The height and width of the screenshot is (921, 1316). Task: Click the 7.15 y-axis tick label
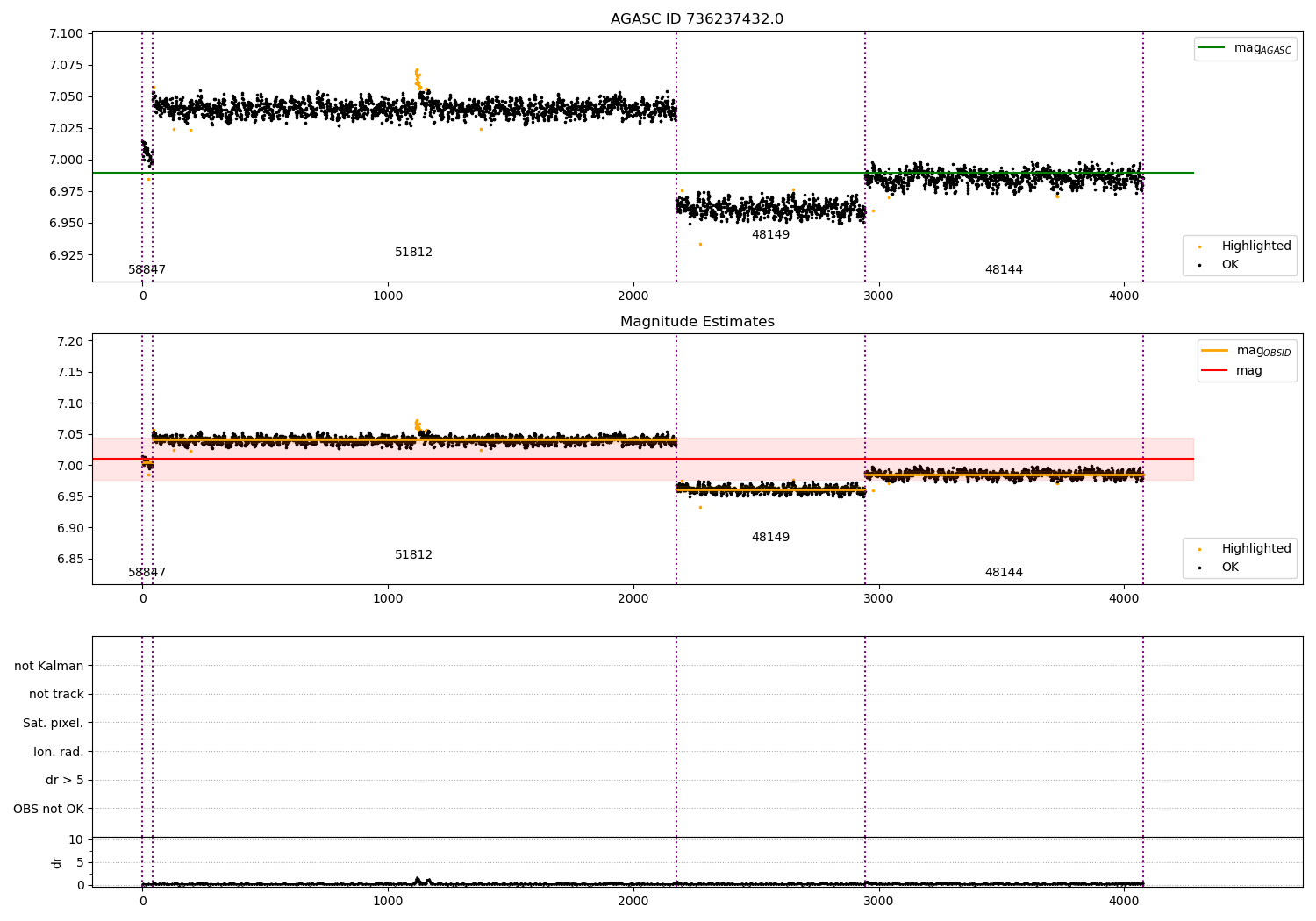pyautogui.click(x=69, y=372)
